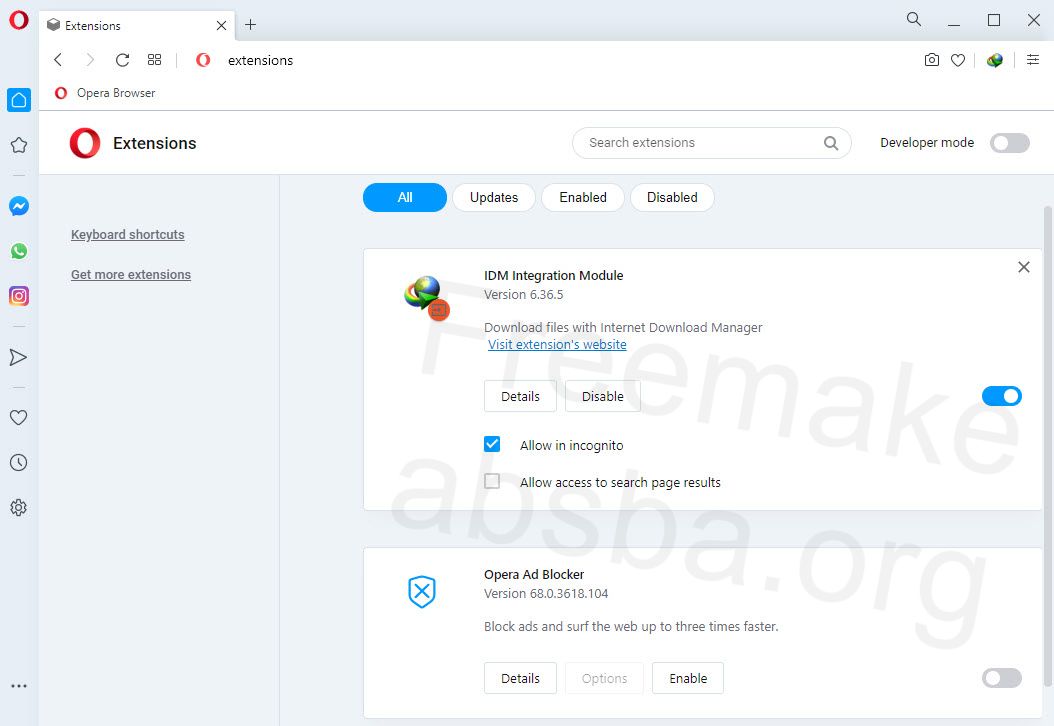Open Personal news heart in sidebar
The height and width of the screenshot is (726, 1054).
point(19,417)
